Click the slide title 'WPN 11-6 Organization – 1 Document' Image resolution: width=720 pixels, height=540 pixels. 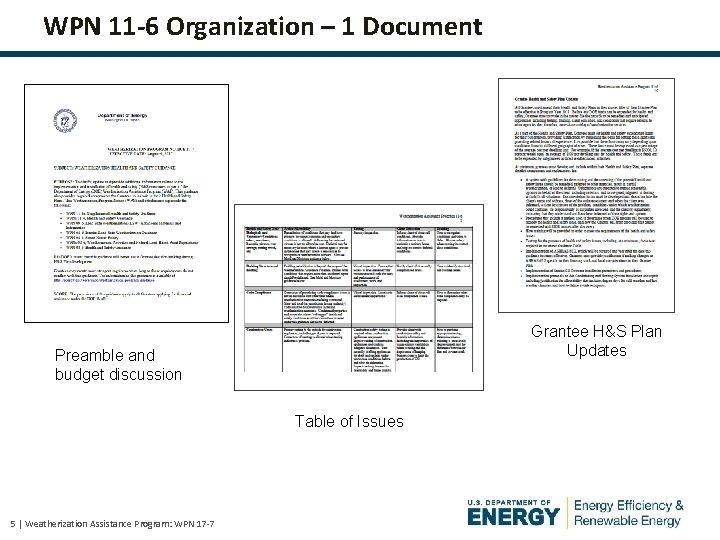[263, 26]
